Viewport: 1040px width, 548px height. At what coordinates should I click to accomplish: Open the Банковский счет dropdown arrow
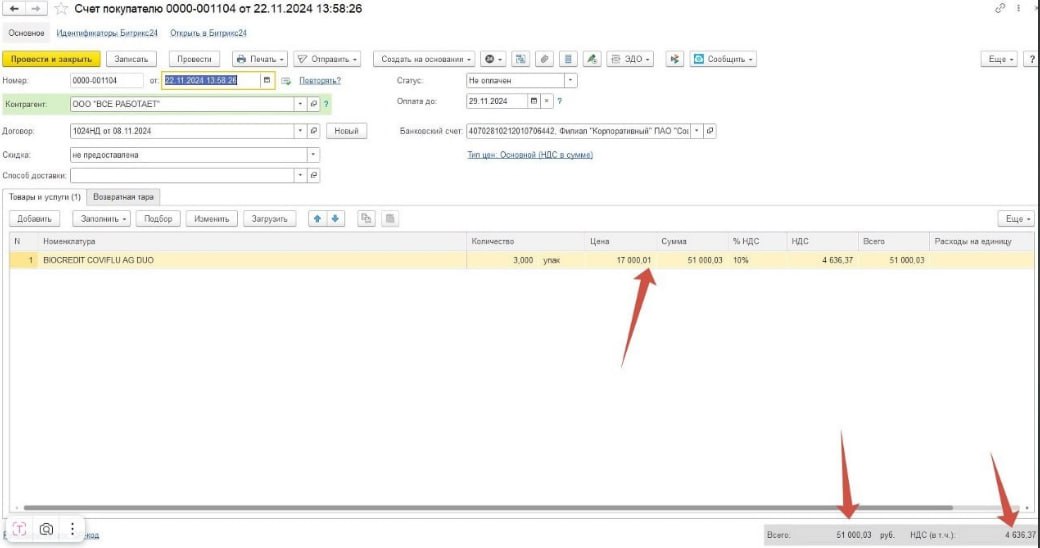point(696,131)
